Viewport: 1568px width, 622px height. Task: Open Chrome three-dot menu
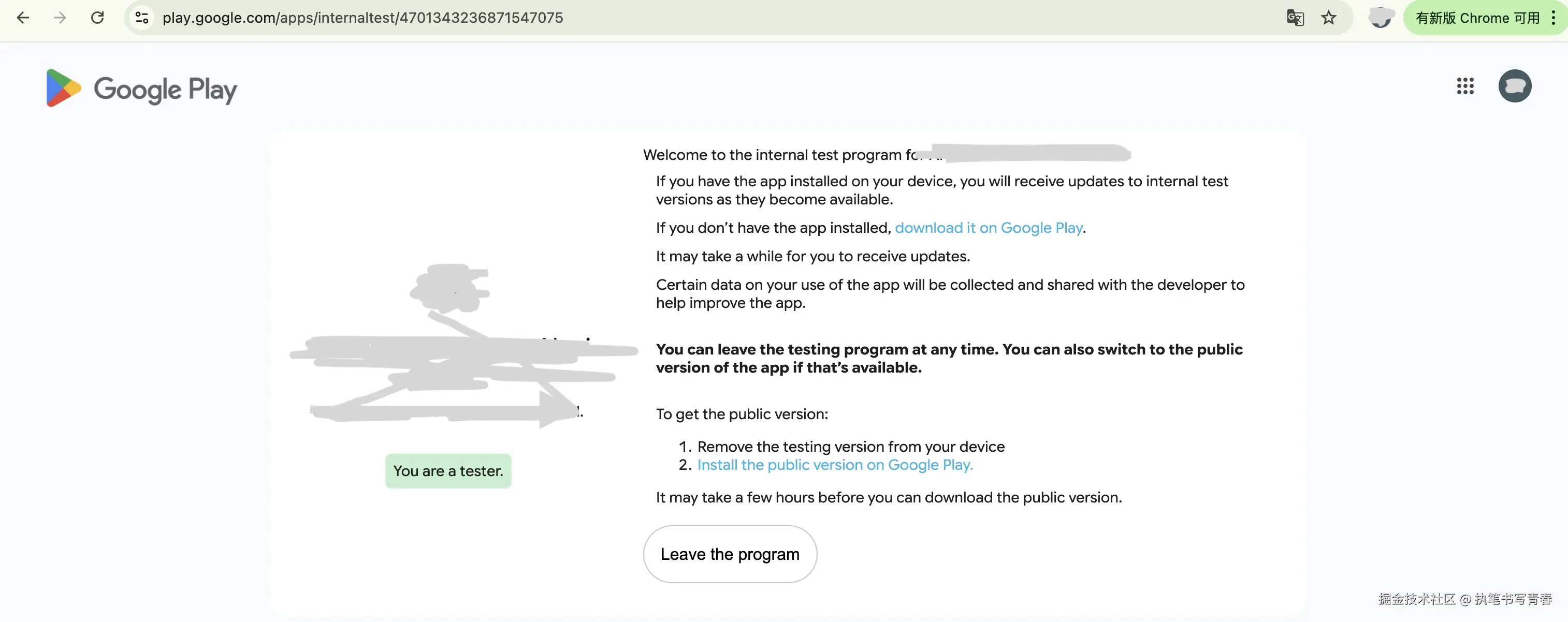1554,18
